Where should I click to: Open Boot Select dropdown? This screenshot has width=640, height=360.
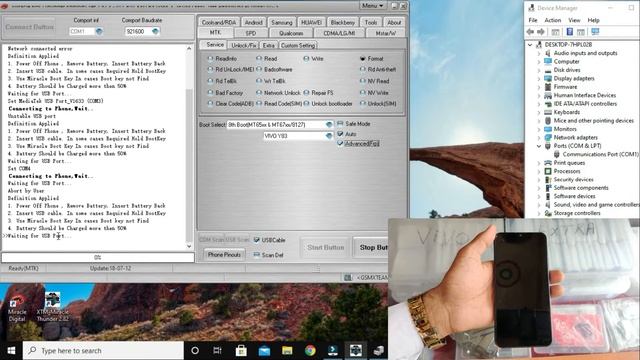[329, 124]
